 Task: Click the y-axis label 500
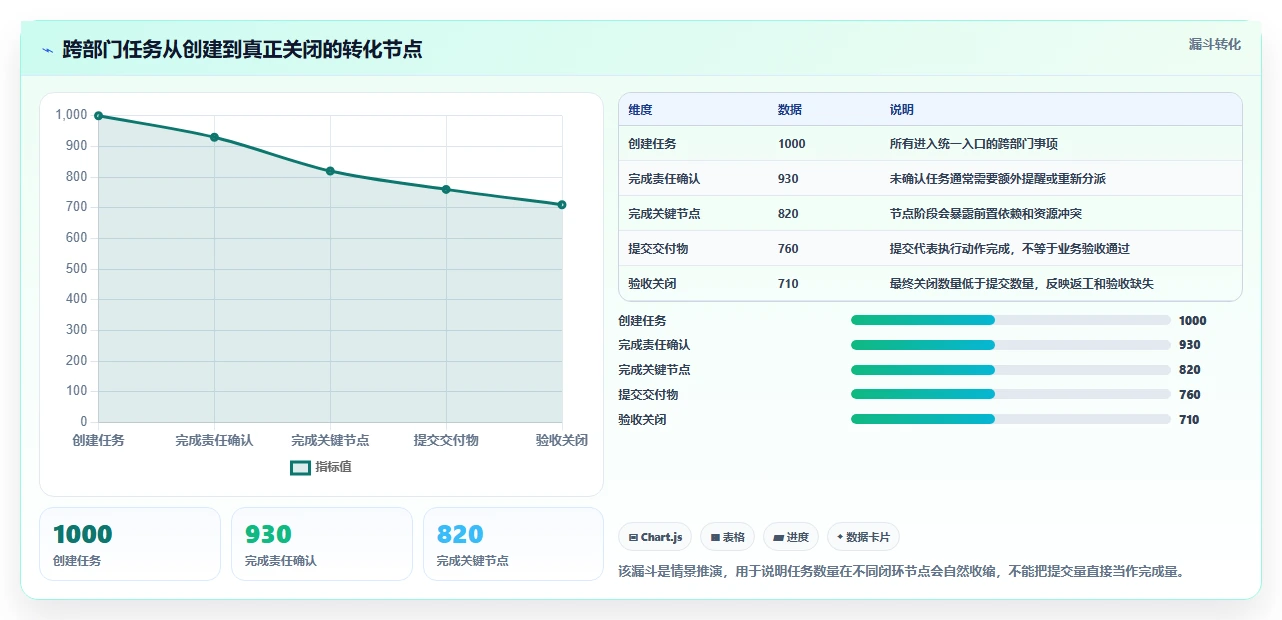tap(77, 268)
